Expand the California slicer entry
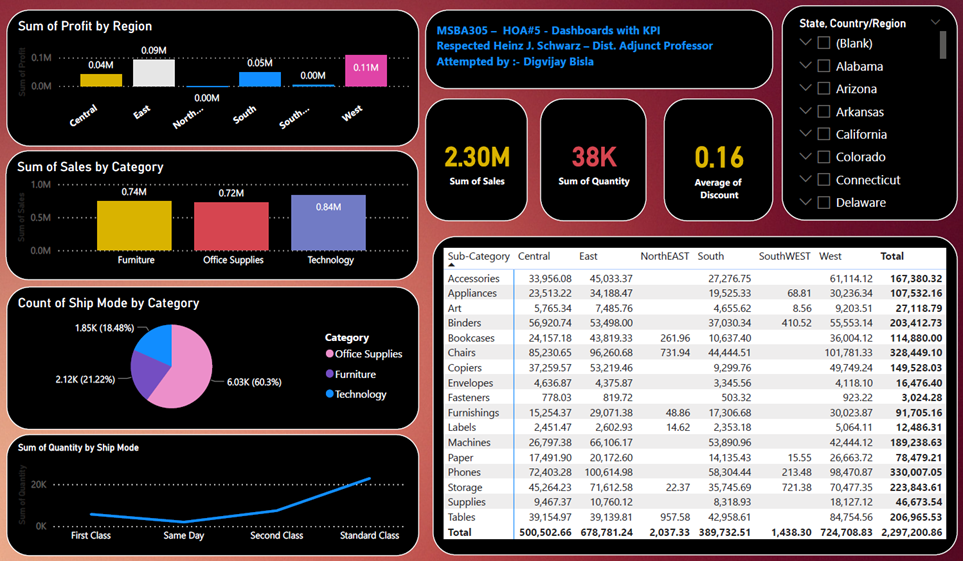 tap(805, 133)
